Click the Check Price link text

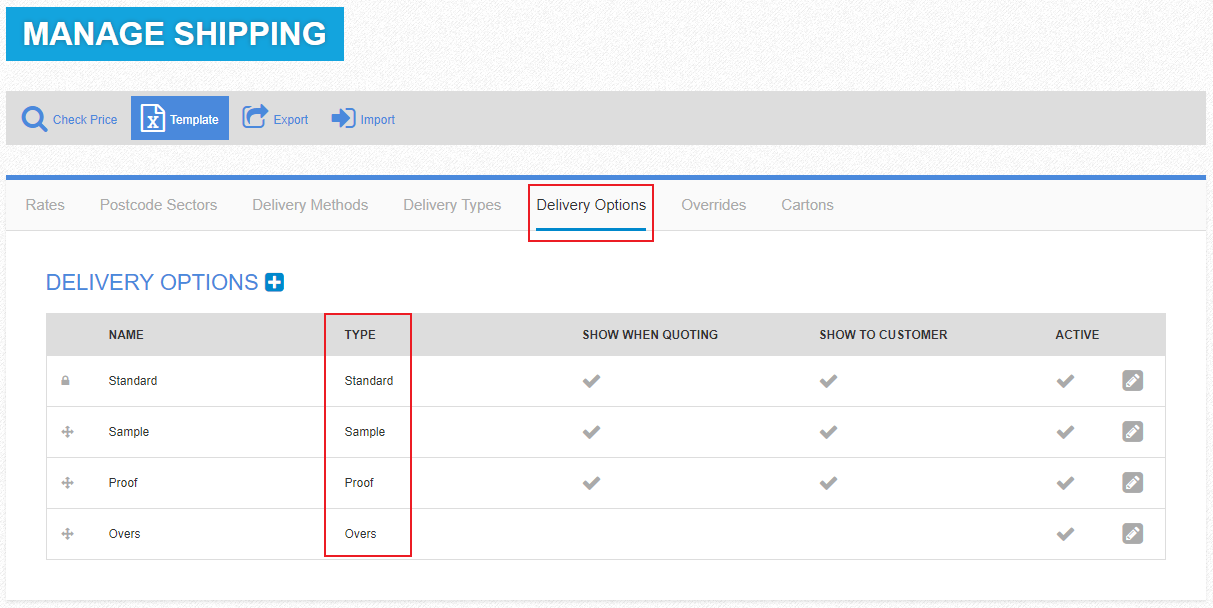[85, 120]
